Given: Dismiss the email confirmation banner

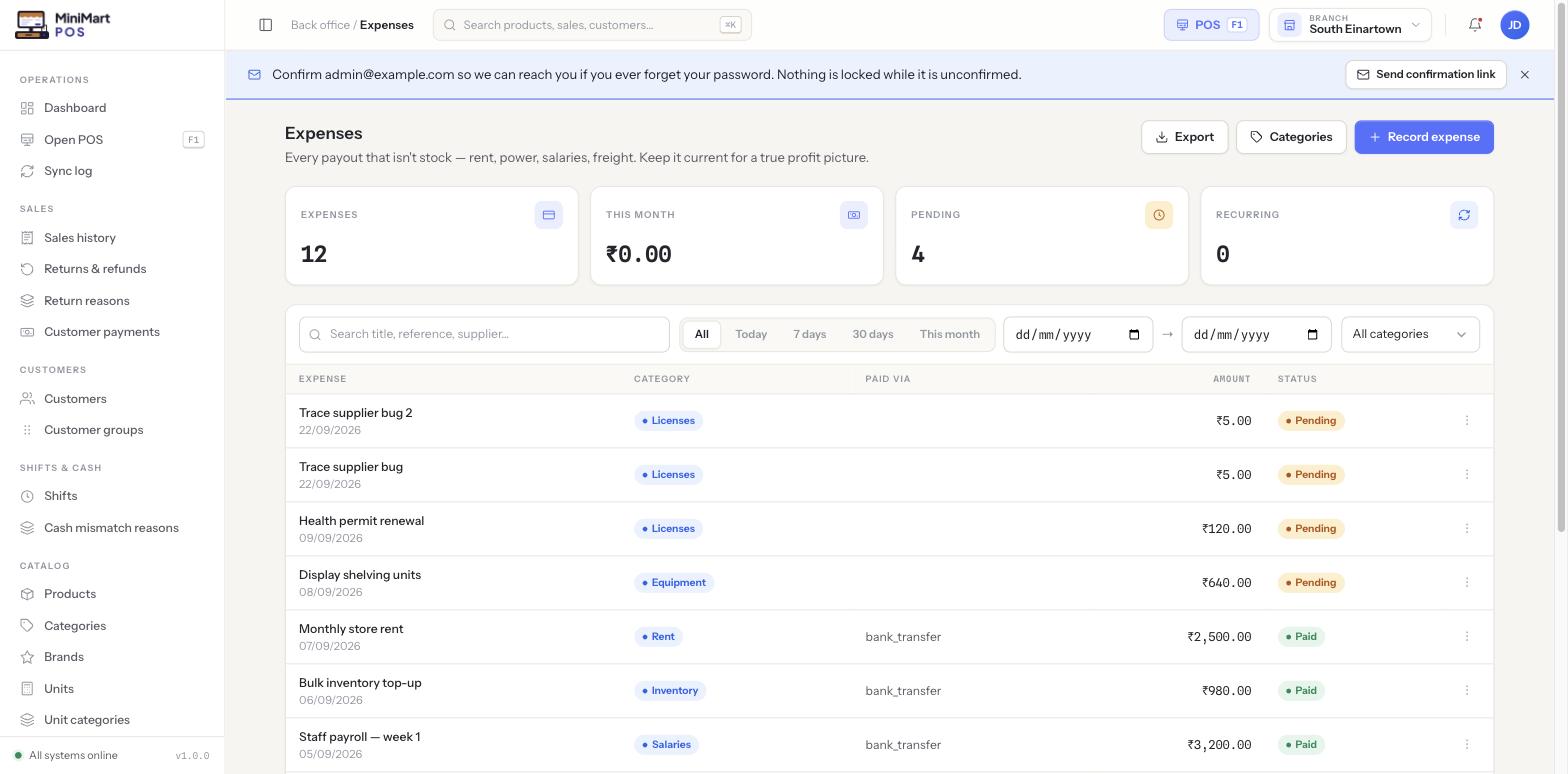Looking at the screenshot, I should click(x=1525, y=75).
